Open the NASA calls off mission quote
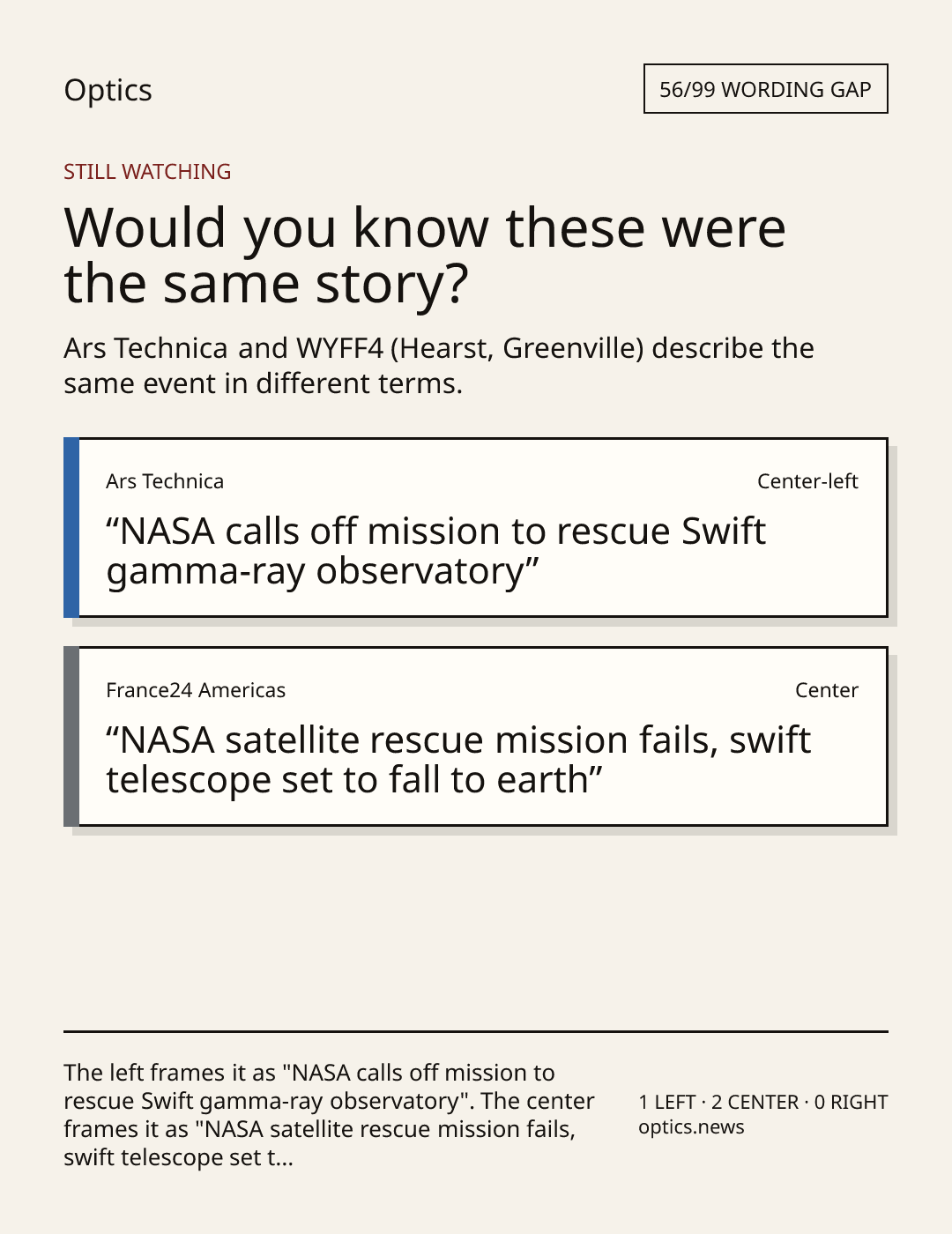This screenshot has height=1234, width=952. click(x=435, y=552)
